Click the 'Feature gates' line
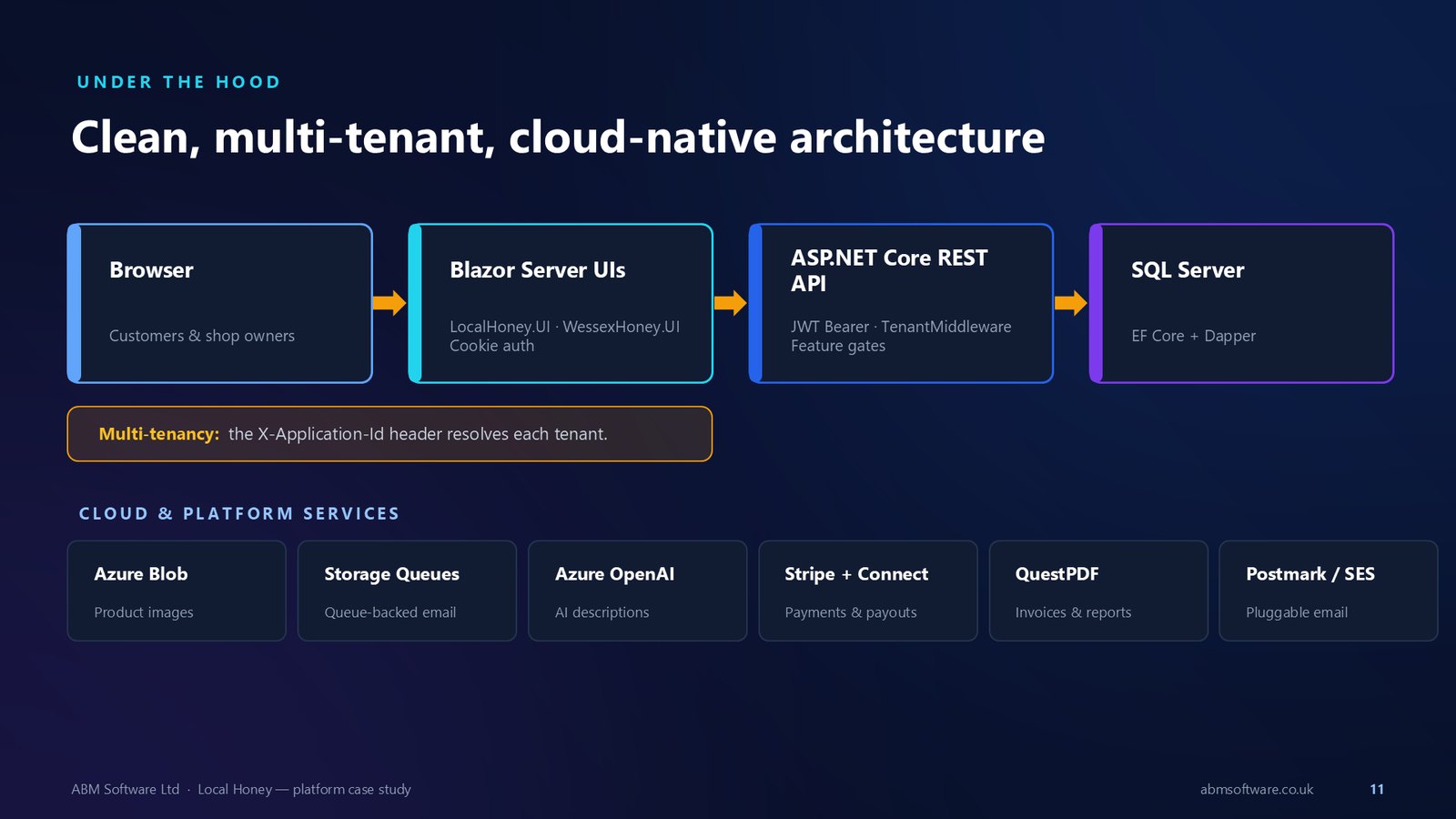1456x819 pixels. pos(838,346)
